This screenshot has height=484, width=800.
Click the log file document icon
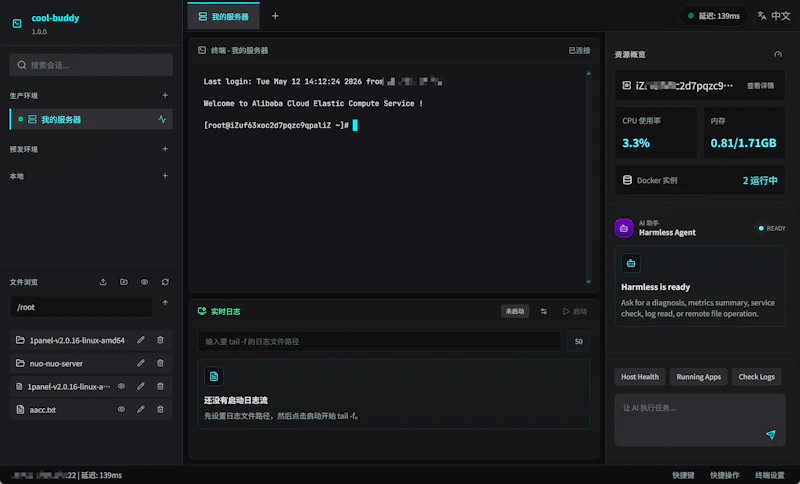point(214,376)
